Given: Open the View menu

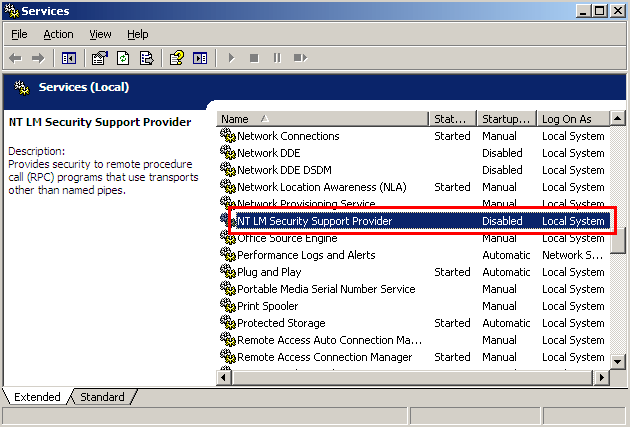Looking at the screenshot, I should pyautogui.click(x=100, y=34).
